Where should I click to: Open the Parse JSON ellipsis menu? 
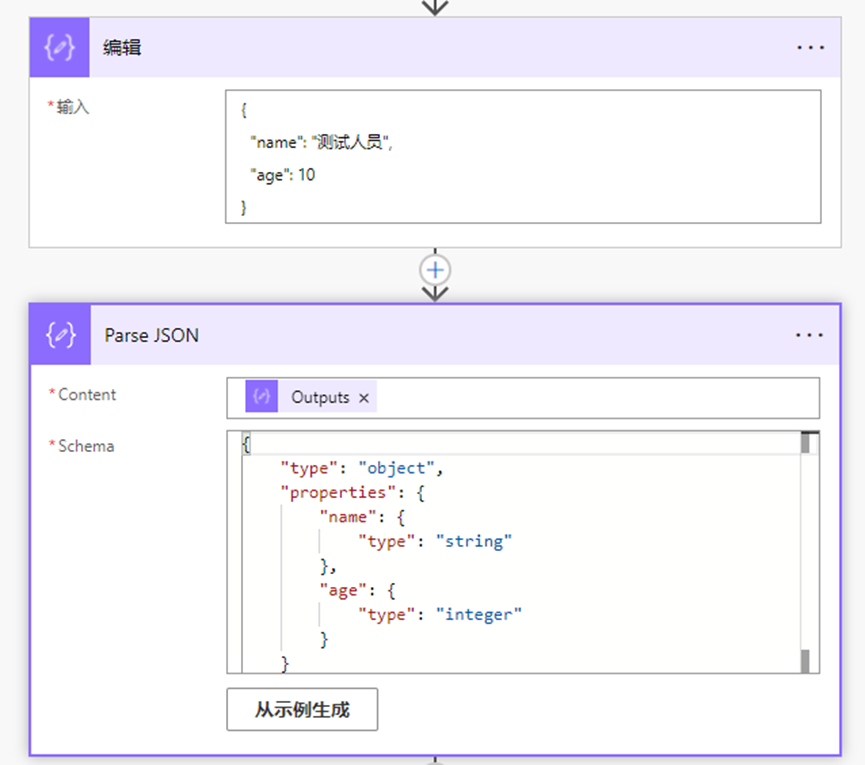(810, 335)
